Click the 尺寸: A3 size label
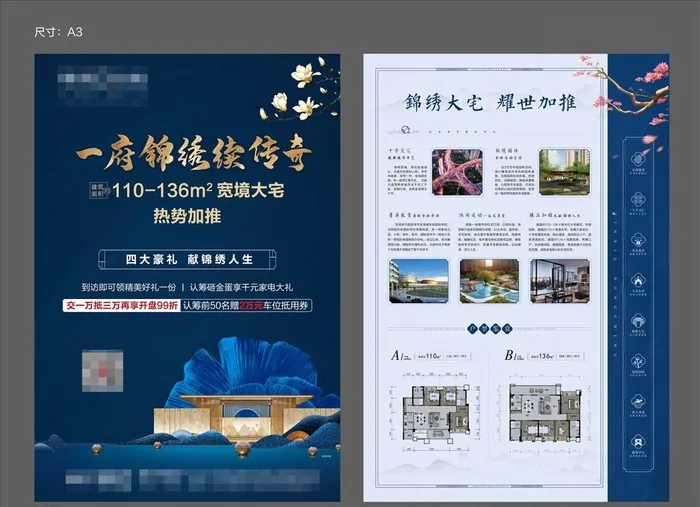The image size is (700, 507). coord(58,32)
